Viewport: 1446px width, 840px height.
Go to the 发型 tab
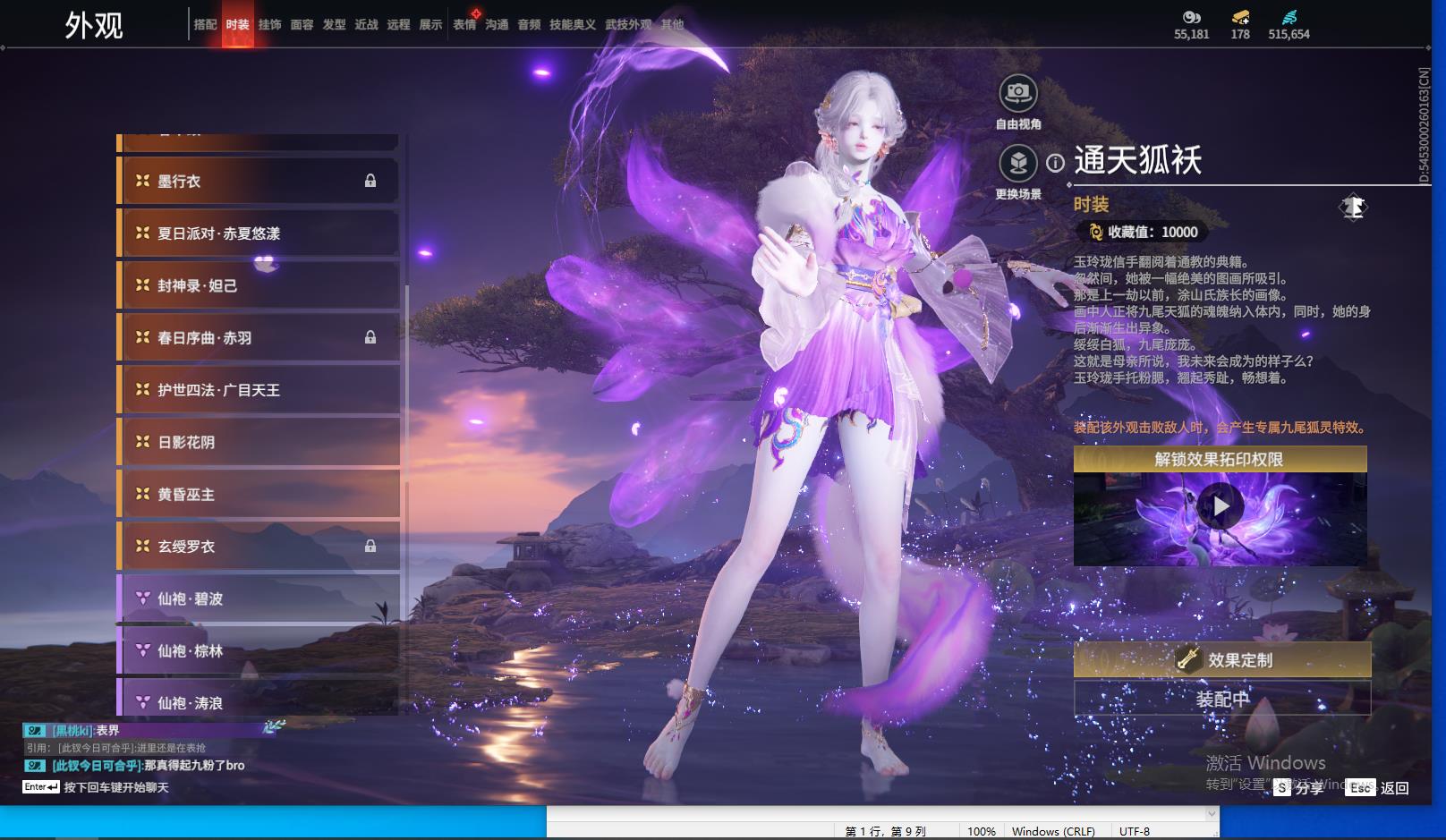(335, 24)
